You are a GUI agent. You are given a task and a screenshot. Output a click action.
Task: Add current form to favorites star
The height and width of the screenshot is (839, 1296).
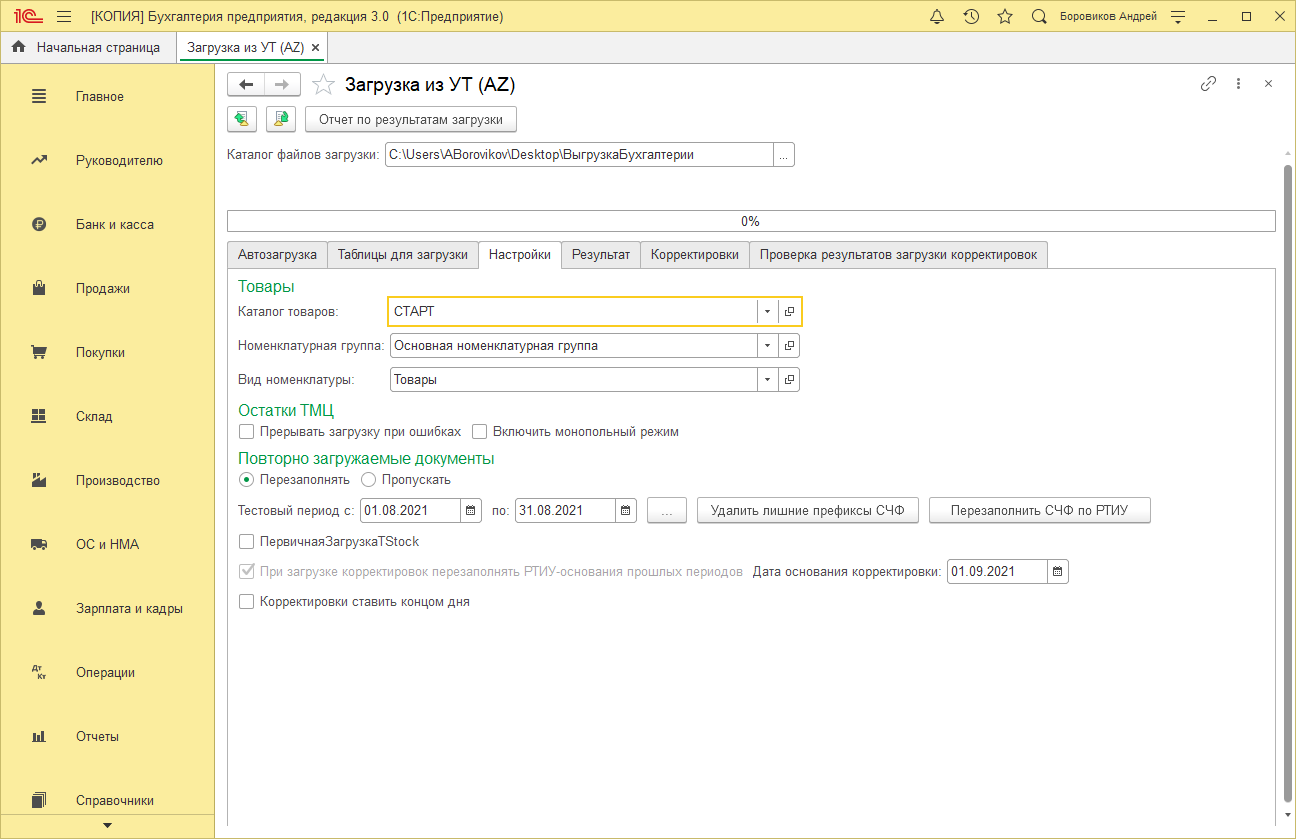point(322,85)
